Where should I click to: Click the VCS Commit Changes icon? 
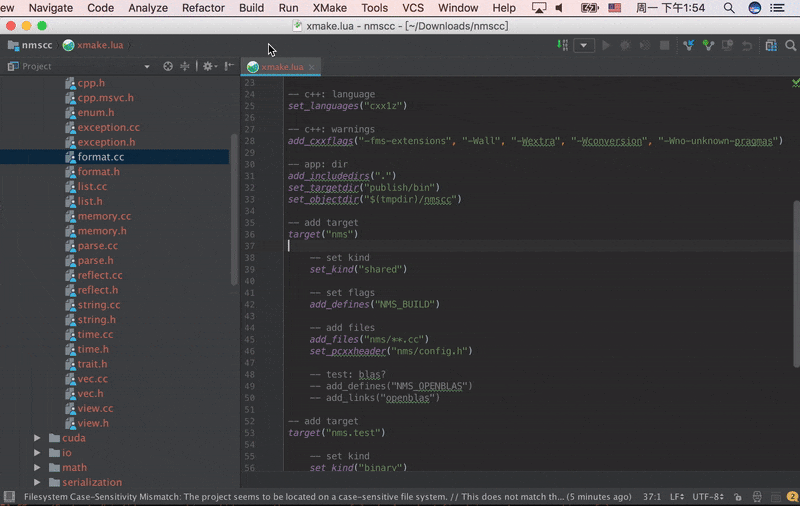[x=708, y=45]
